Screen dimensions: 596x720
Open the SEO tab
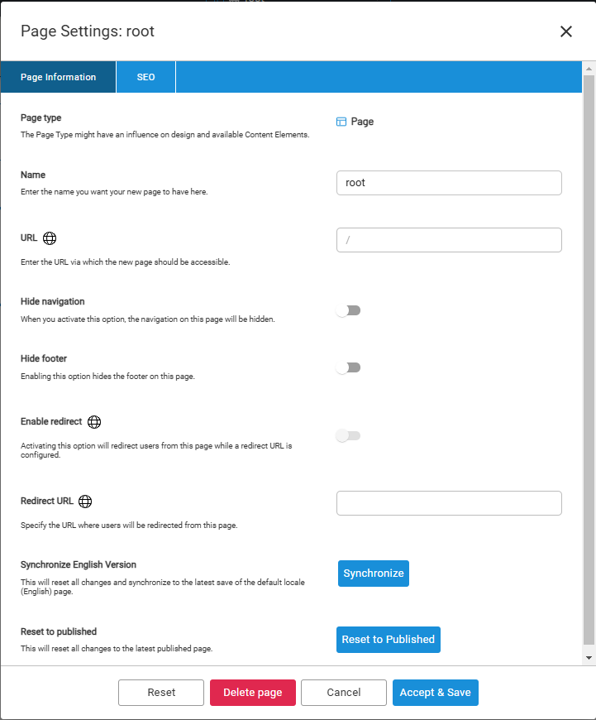pos(146,77)
